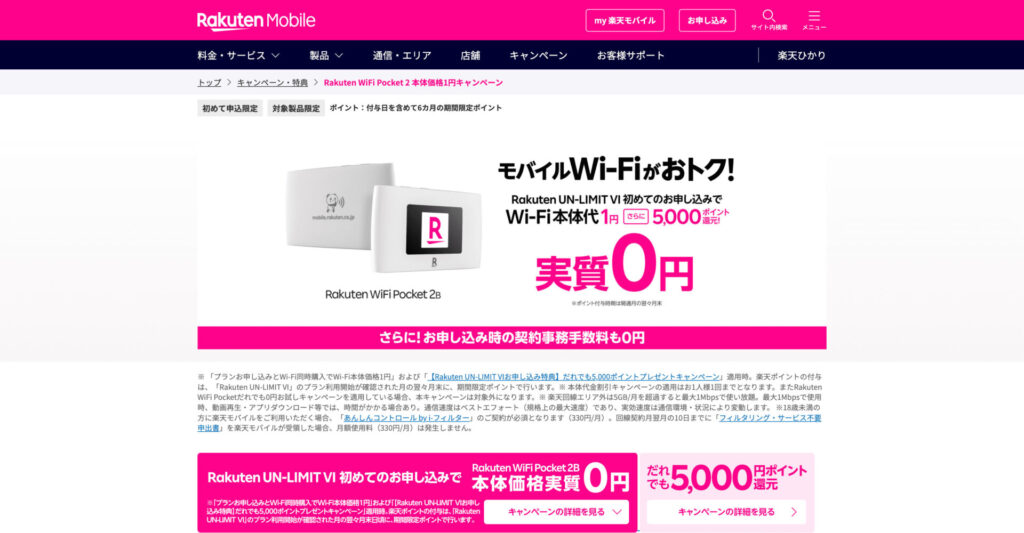
Task: Expand キャンペーンの詳細を見る in the 0円 banner
Action: [x=556, y=512]
